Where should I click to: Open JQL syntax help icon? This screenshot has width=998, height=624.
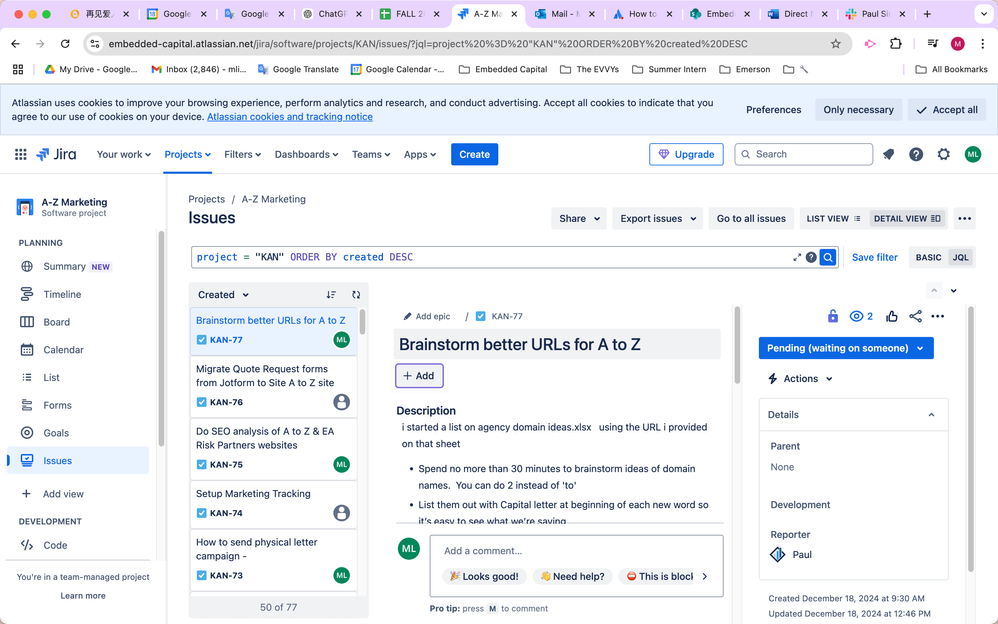coord(811,257)
